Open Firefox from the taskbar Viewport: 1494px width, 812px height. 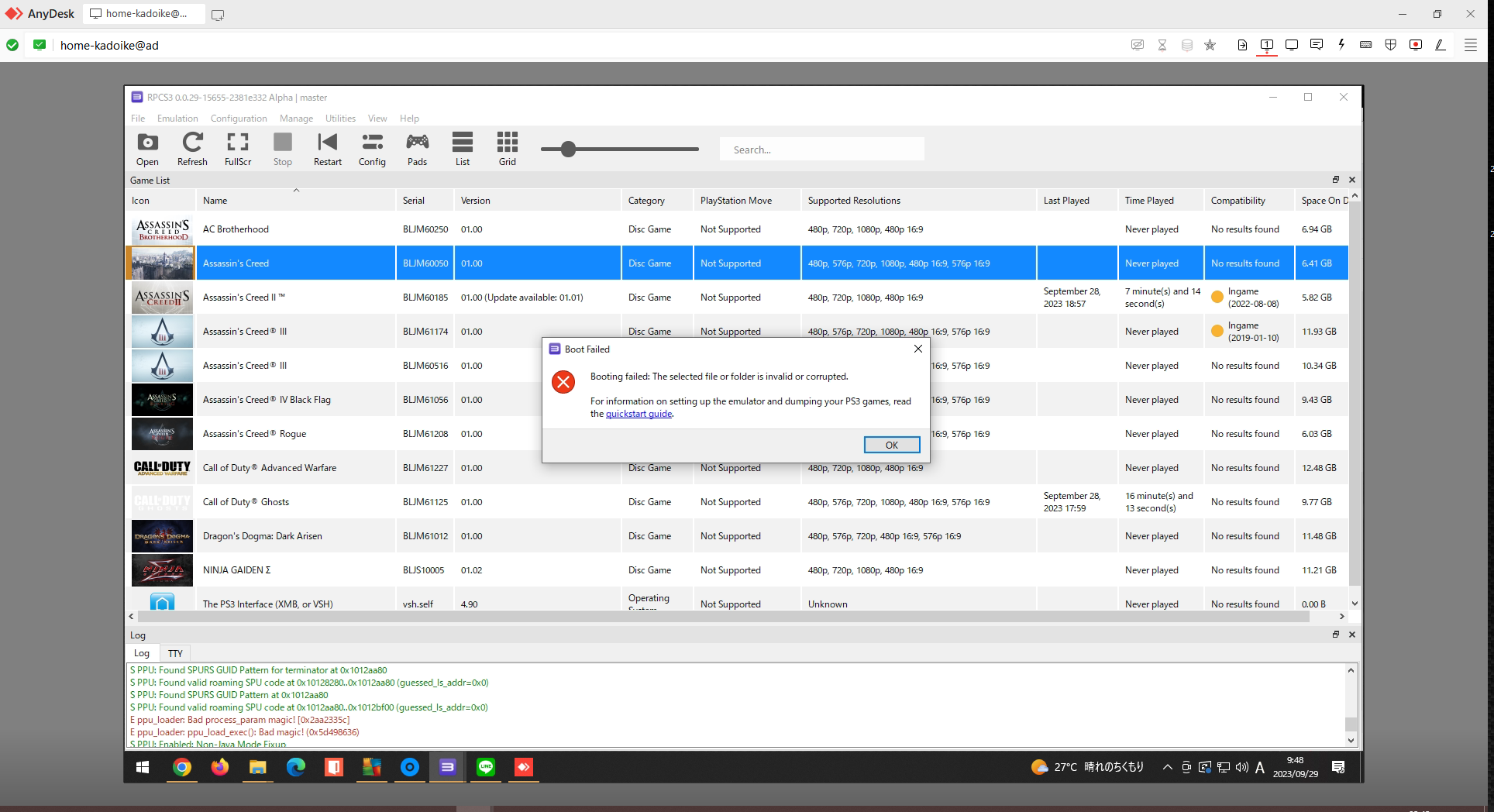(x=219, y=768)
